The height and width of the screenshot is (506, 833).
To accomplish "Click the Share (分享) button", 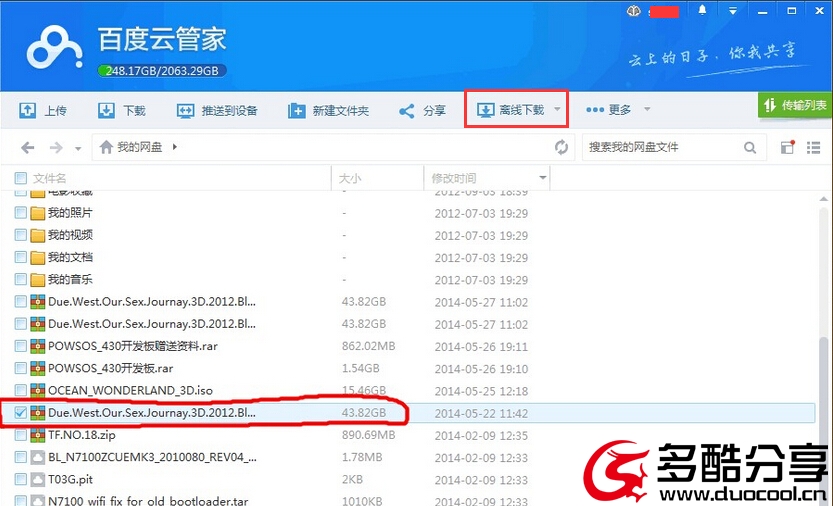I will point(422,111).
